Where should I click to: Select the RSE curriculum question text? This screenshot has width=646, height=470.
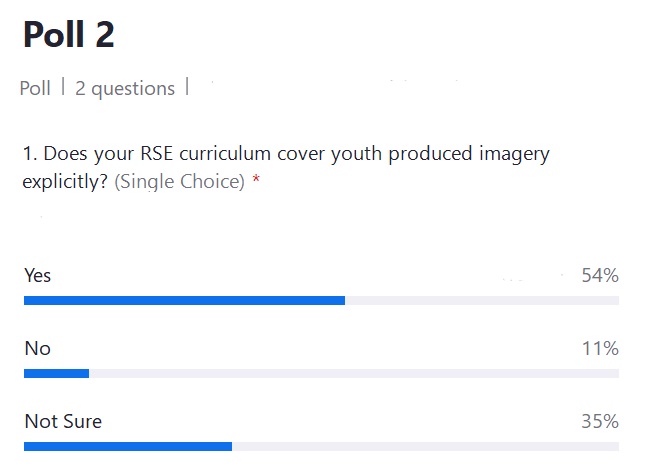[286, 167]
